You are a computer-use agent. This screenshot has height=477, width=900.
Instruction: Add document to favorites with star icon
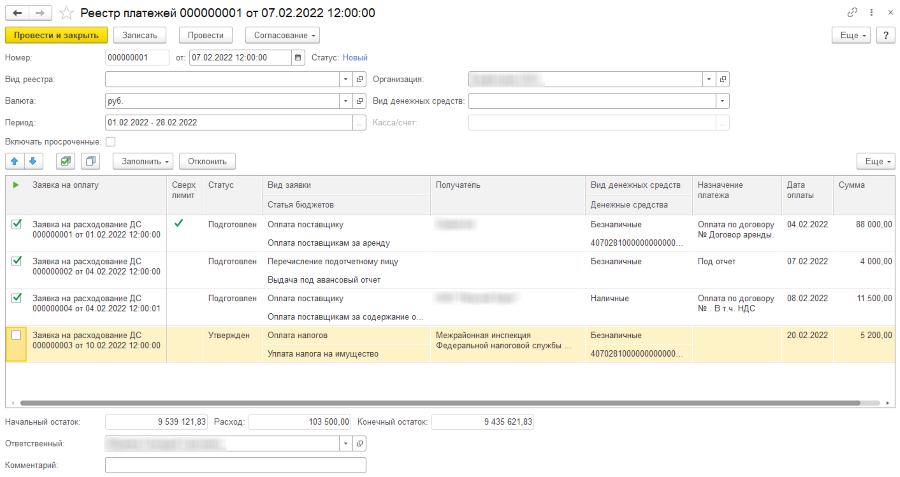tap(67, 13)
